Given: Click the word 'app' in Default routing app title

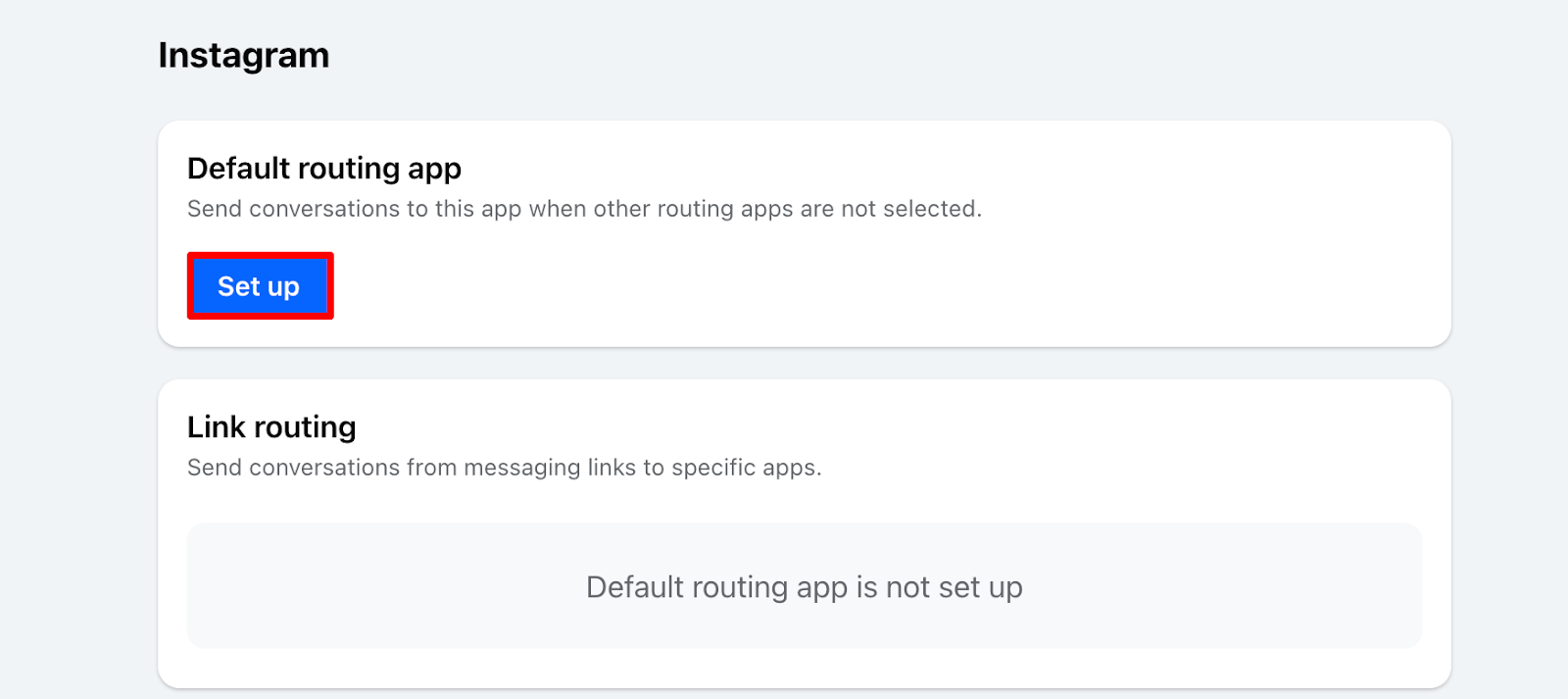Looking at the screenshot, I should pos(434,171).
